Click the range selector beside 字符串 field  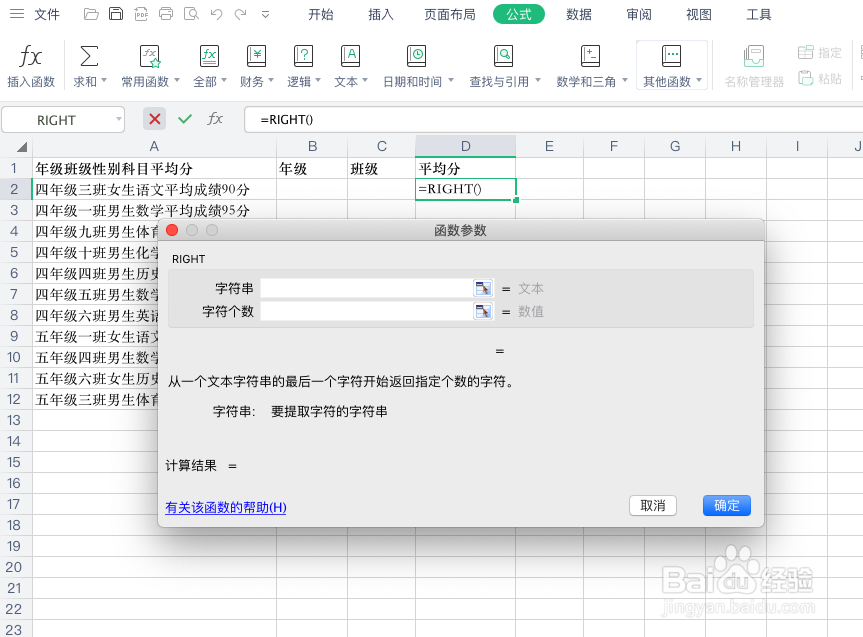click(x=483, y=288)
